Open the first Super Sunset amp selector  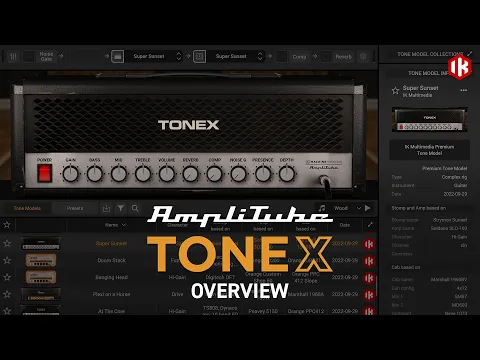pyautogui.click(x=149, y=56)
